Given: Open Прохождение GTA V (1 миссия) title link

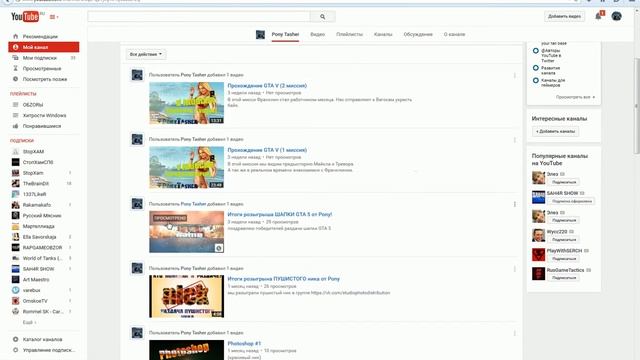Looking at the screenshot, I should click(267, 150).
